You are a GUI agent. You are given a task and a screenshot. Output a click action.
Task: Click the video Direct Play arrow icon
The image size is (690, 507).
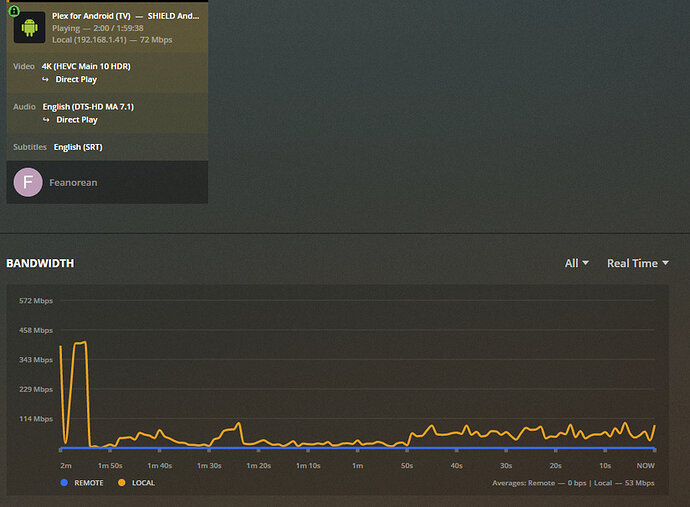pyautogui.click(x=45, y=80)
